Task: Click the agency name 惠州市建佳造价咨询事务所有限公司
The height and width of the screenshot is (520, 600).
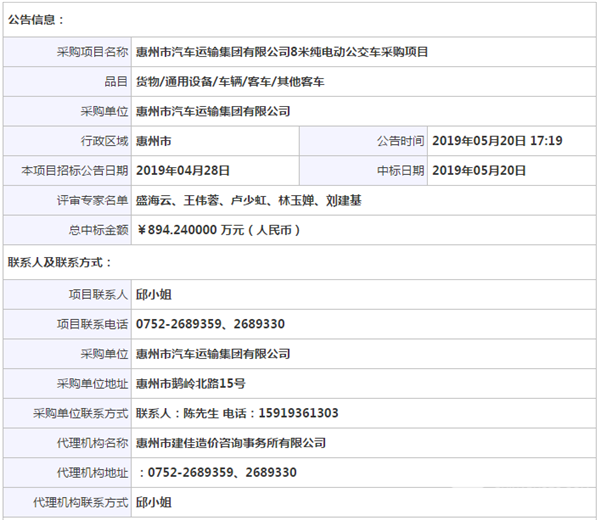Action: (x=231, y=442)
